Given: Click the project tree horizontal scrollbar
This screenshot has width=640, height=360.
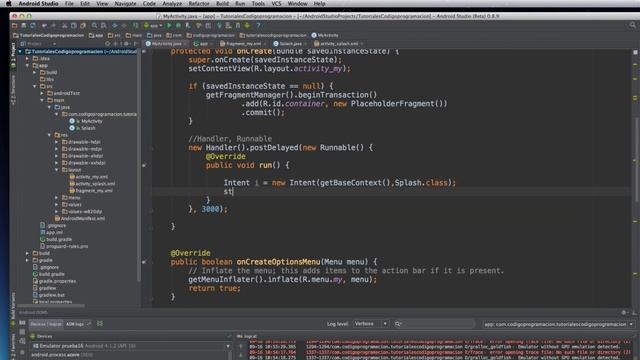Looking at the screenshot, I should 51,305.
